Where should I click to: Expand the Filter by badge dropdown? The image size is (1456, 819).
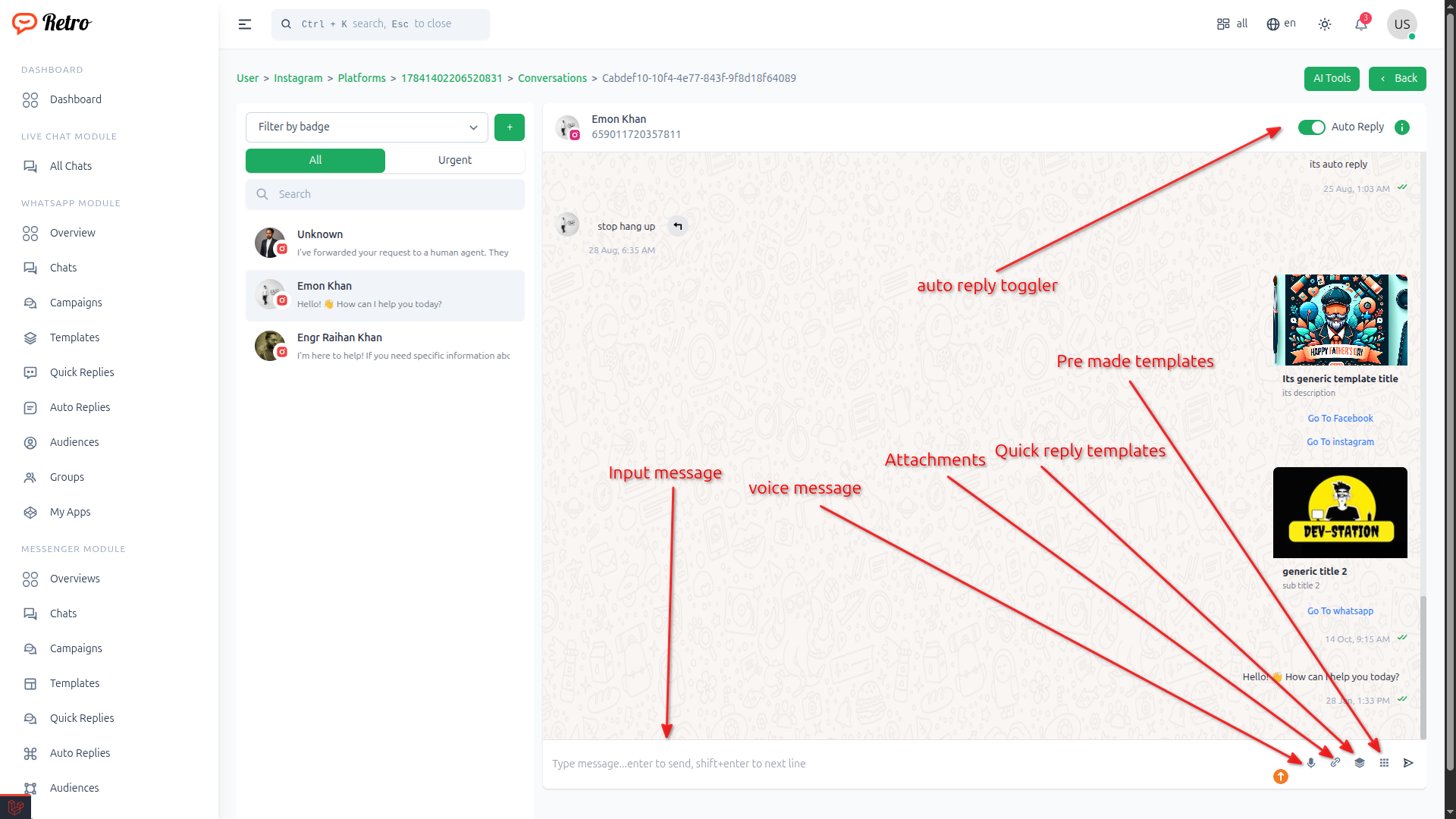point(367,127)
